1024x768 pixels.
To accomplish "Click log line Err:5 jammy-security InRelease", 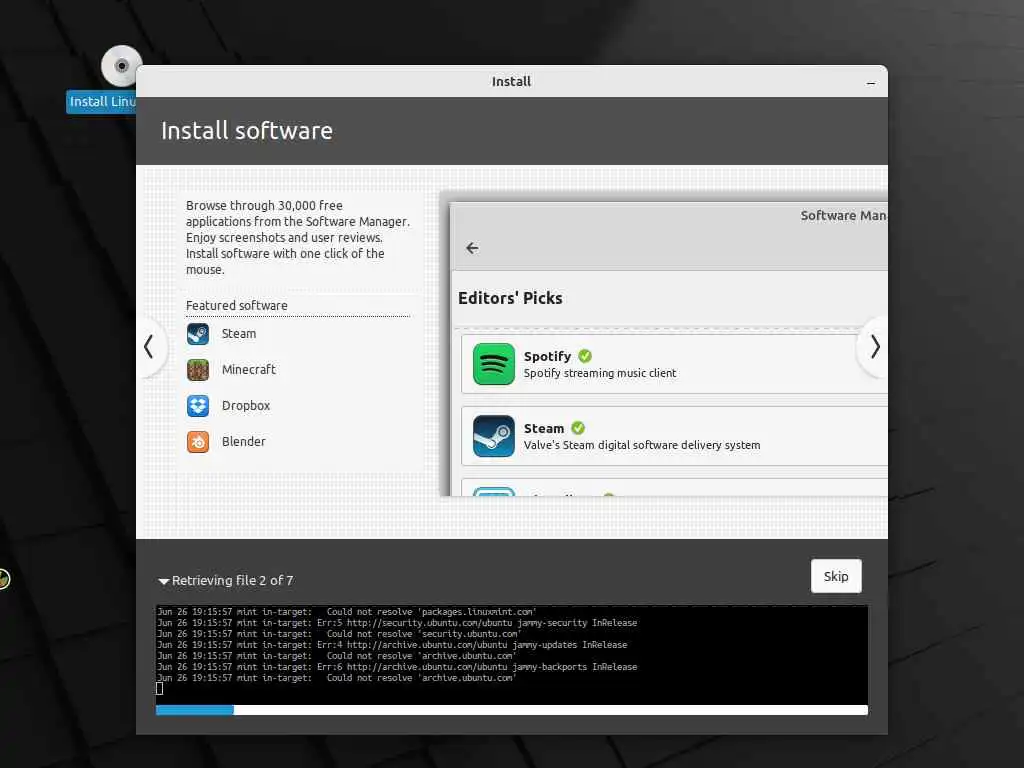I will (397, 623).
